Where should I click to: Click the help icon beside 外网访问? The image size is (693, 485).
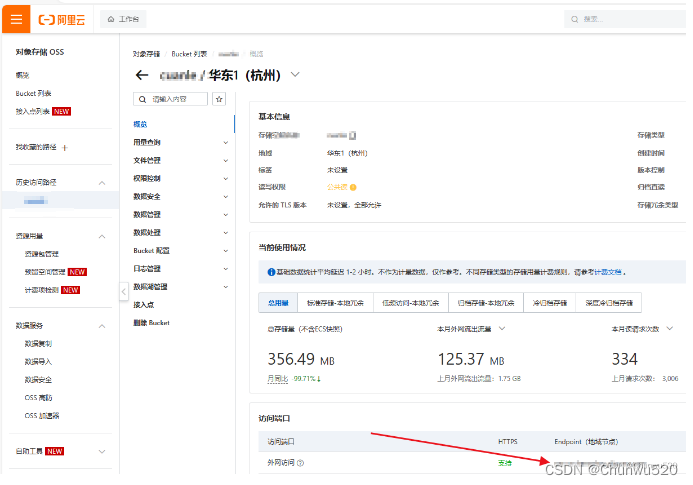pyautogui.click(x=301, y=463)
